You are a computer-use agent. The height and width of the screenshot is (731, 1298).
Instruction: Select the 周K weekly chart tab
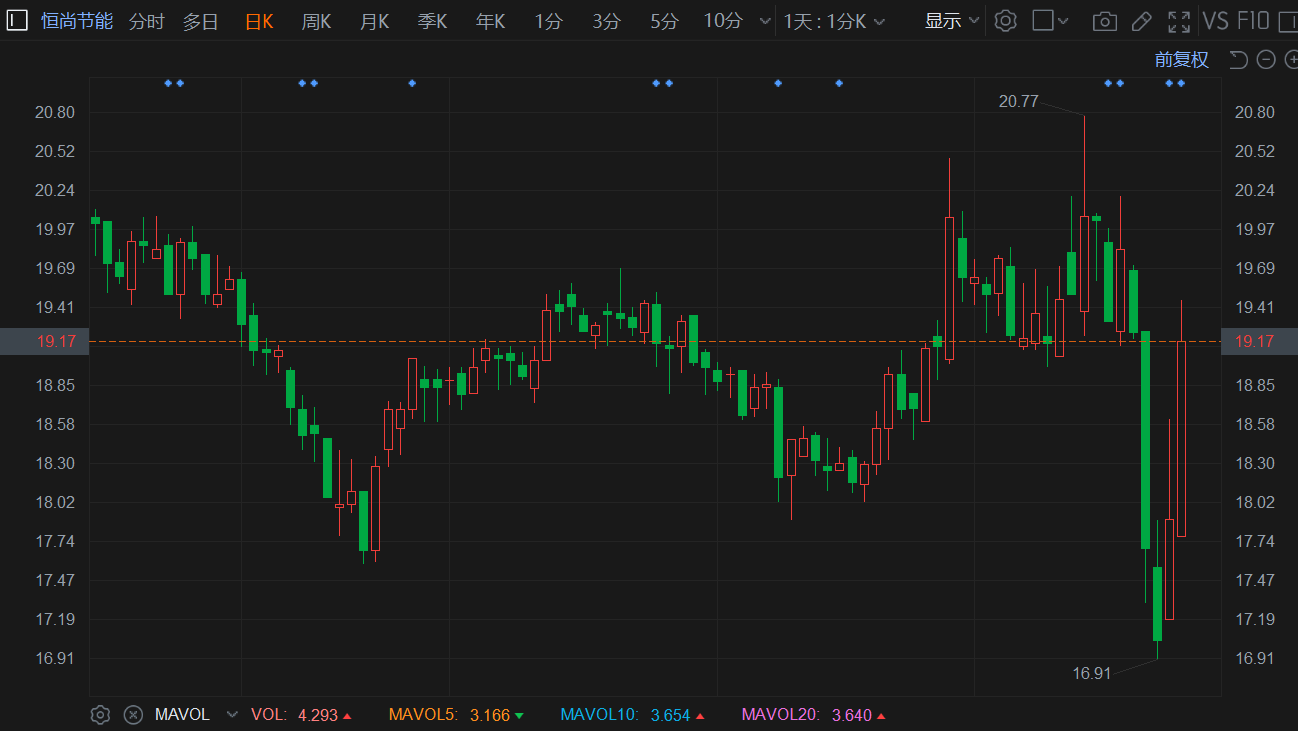(316, 21)
